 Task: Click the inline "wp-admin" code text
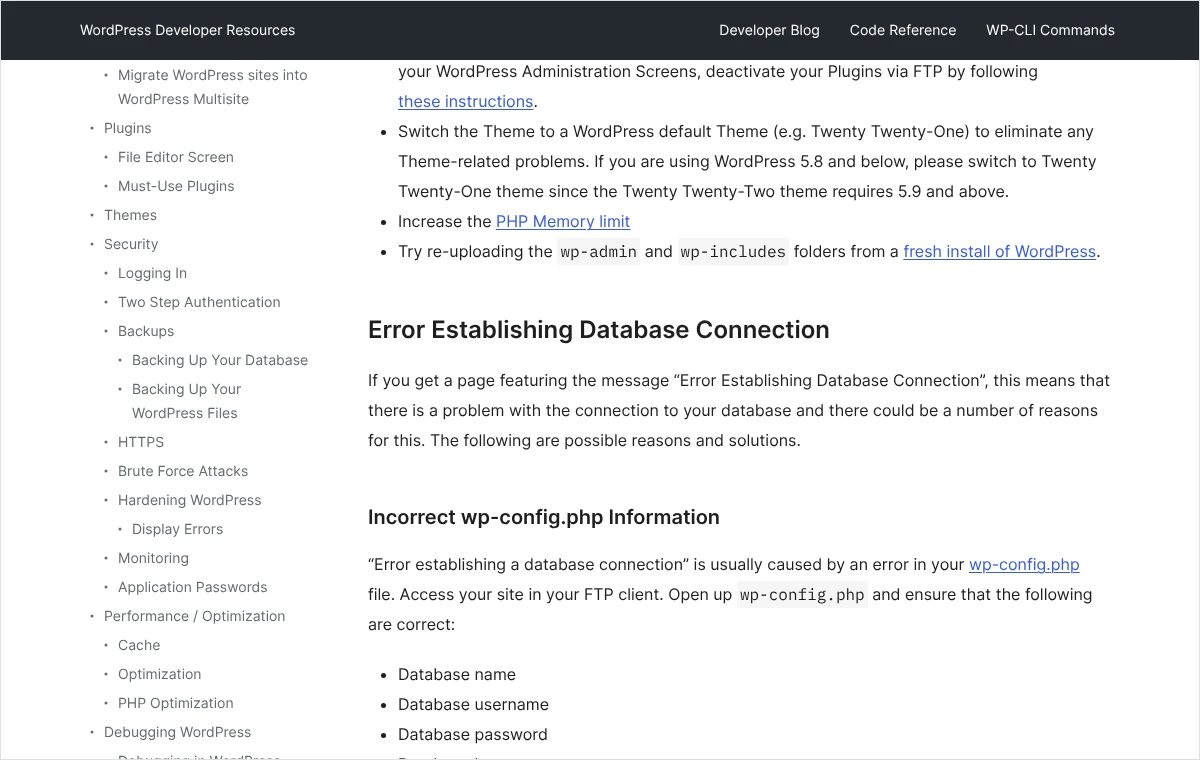[598, 251]
